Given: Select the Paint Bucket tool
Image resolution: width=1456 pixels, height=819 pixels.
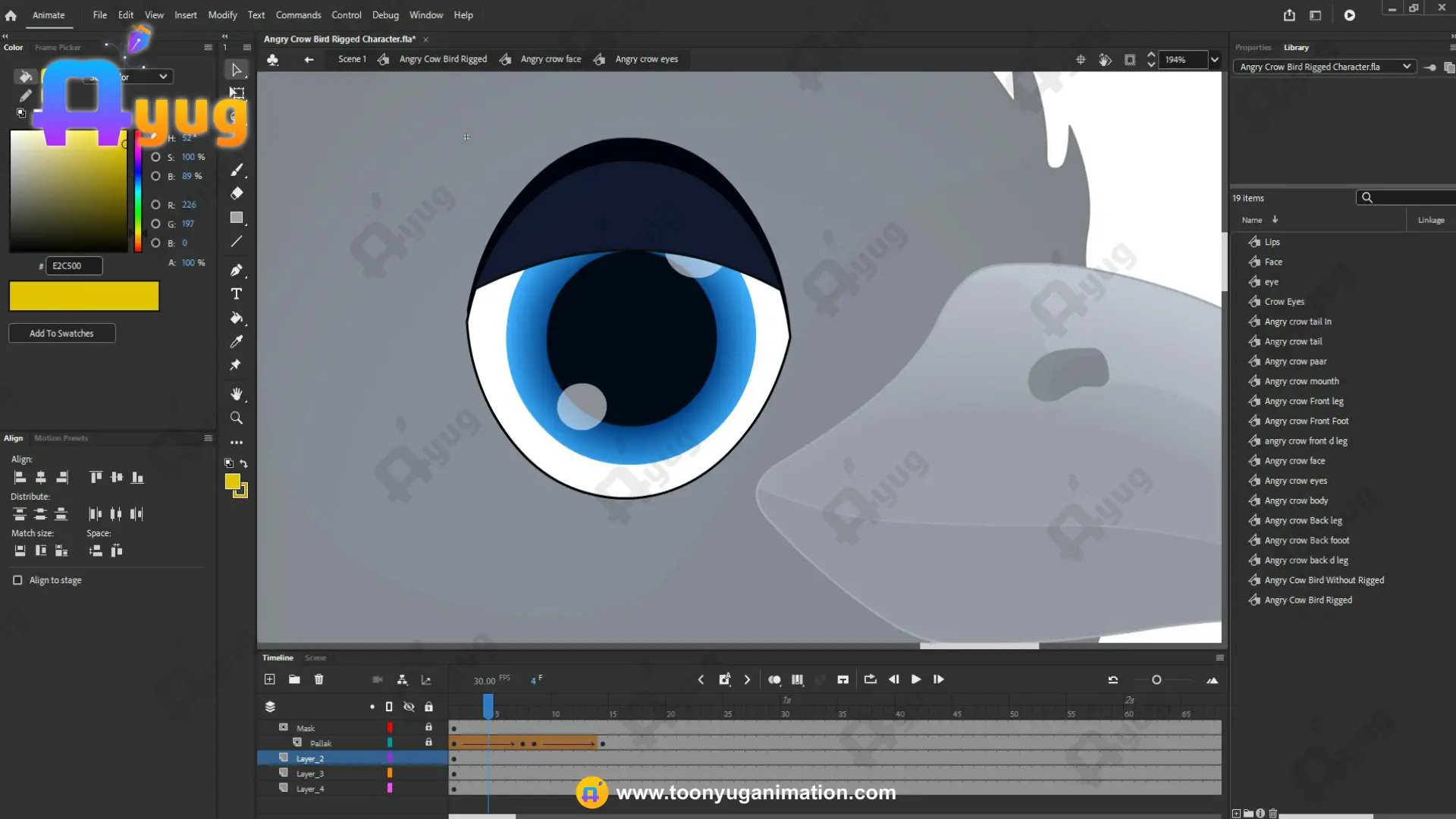Looking at the screenshot, I should 237,318.
